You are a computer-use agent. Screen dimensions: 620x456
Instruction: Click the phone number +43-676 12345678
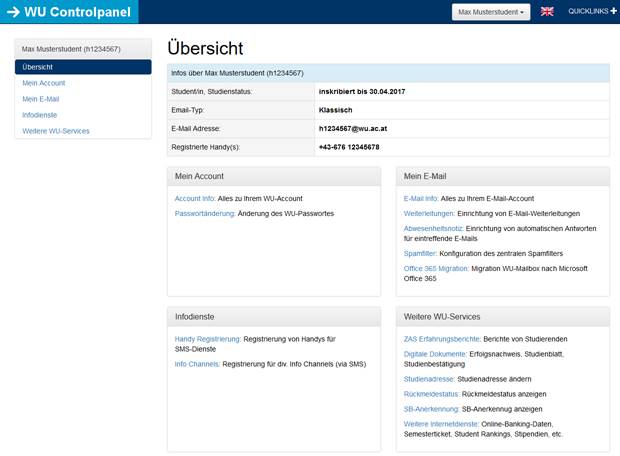pos(349,147)
